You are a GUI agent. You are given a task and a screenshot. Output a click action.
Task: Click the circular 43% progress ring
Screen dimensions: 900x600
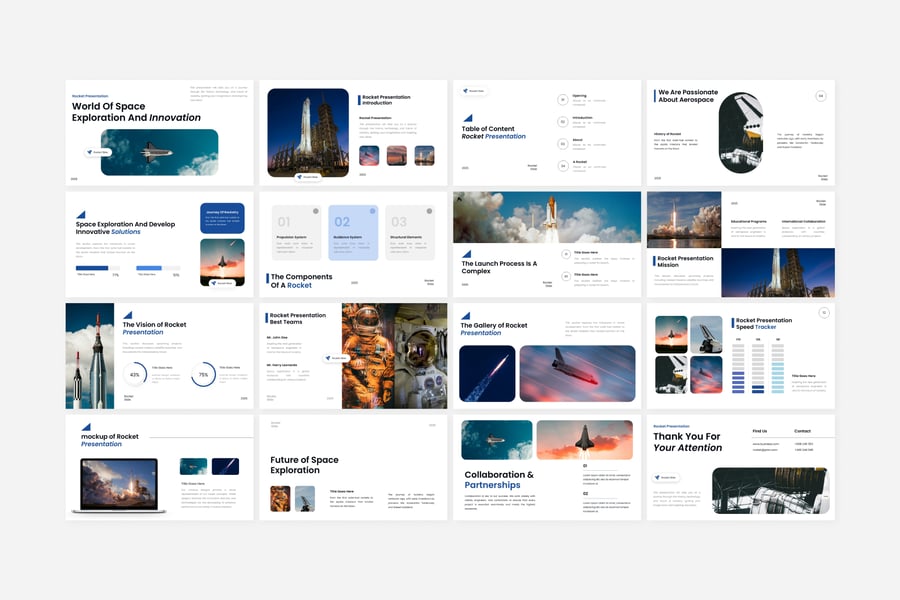(x=134, y=374)
